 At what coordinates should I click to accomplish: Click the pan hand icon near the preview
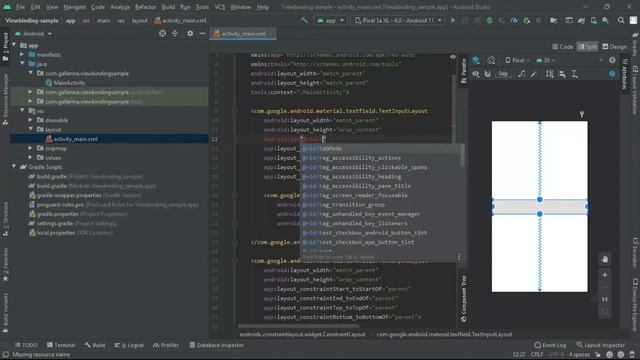coord(604,259)
